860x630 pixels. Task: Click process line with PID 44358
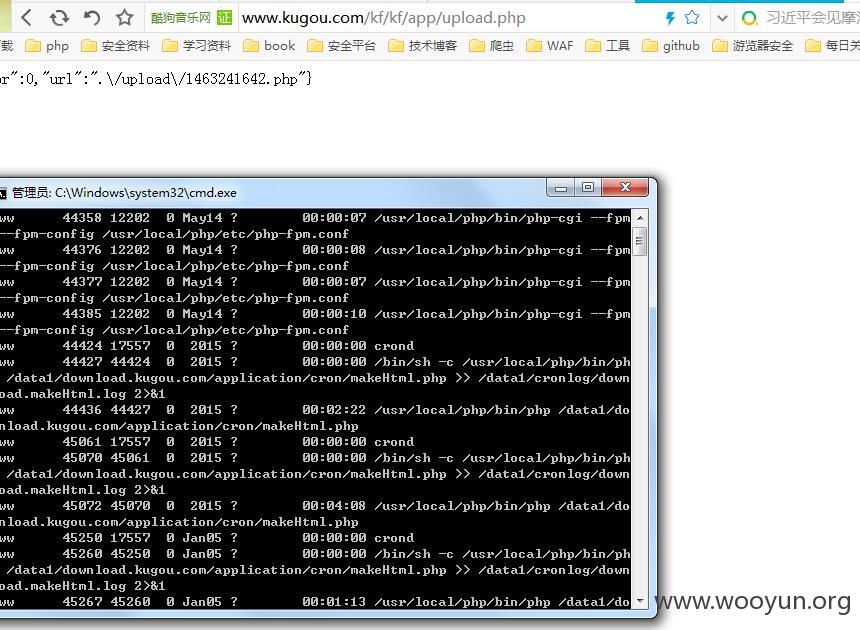[315, 218]
